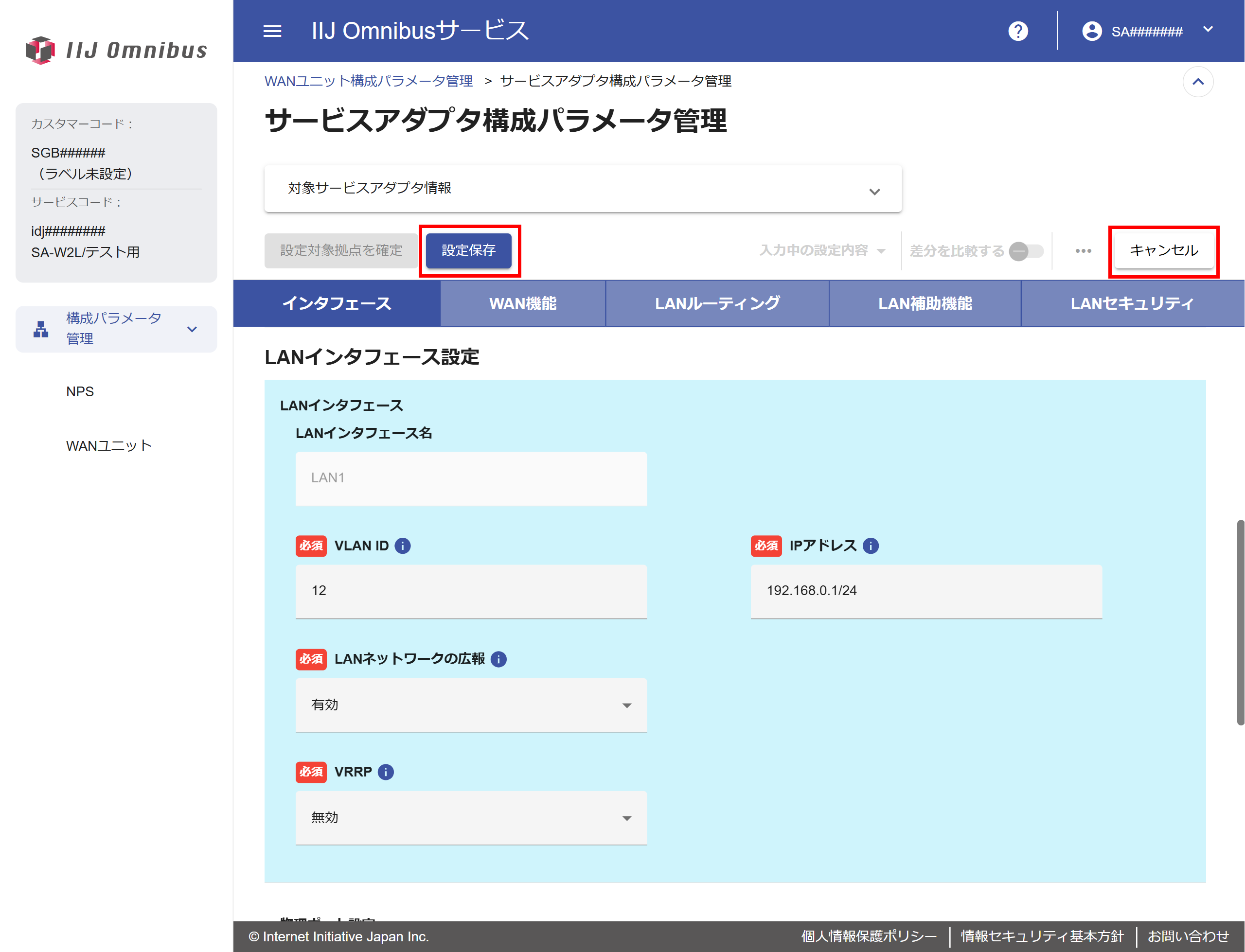Show IPアドレス info tooltip icon
The height and width of the screenshot is (952, 1245).
pyautogui.click(x=871, y=546)
